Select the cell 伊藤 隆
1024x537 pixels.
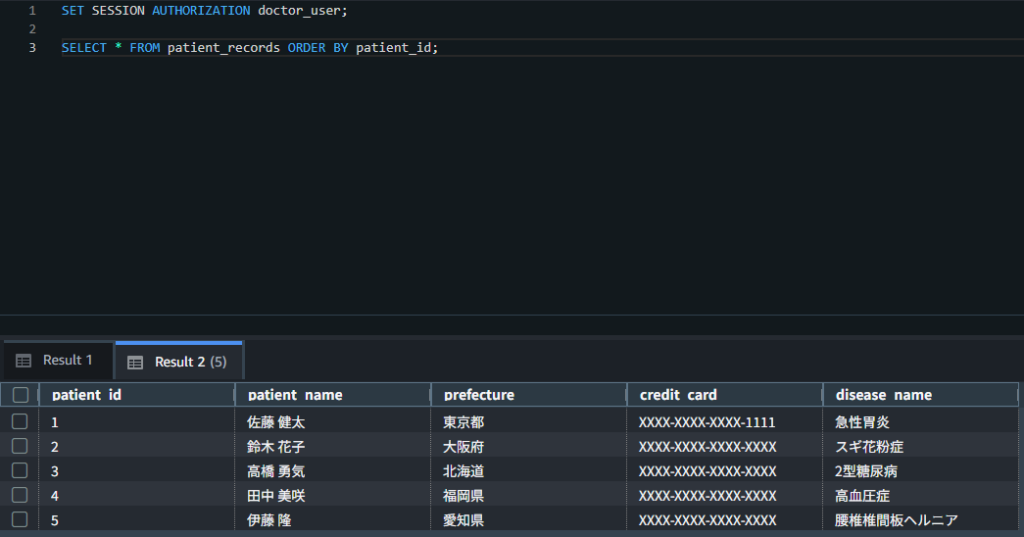pos(332,520)
